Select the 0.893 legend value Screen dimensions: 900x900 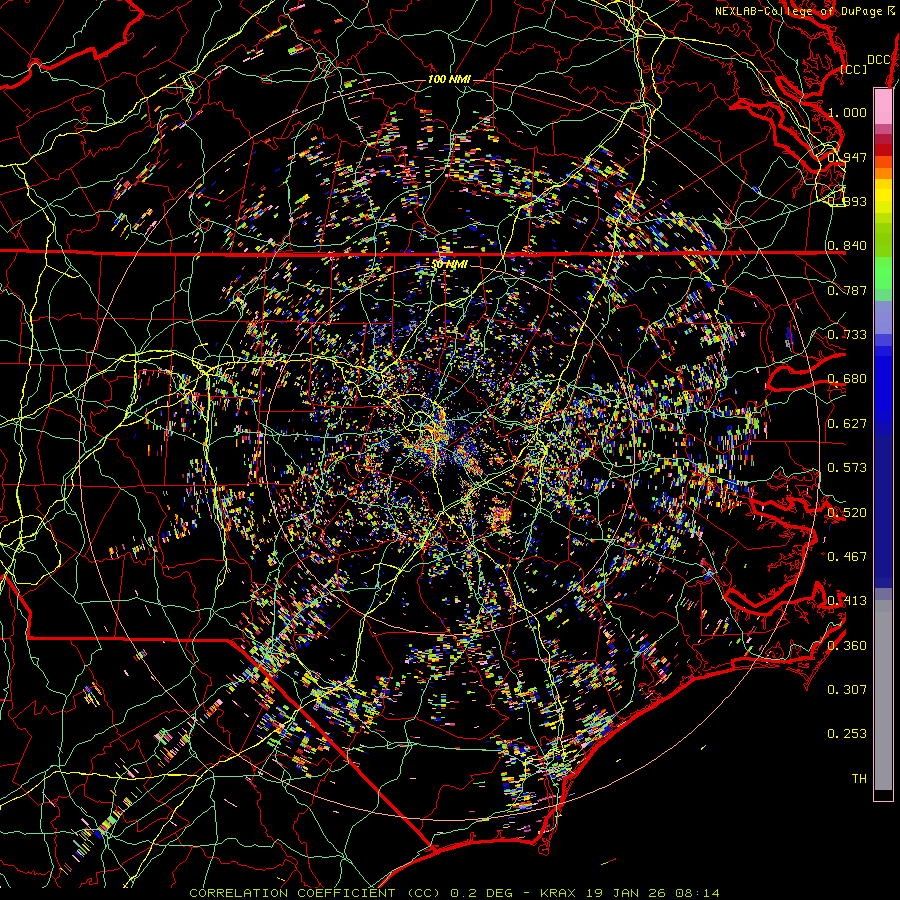pos(847,201)
